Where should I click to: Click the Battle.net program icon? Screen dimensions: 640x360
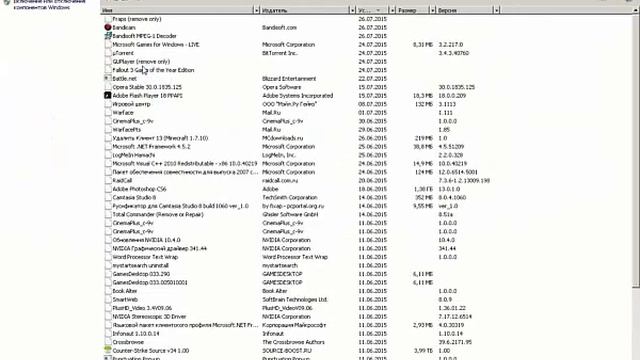[108, 78]
